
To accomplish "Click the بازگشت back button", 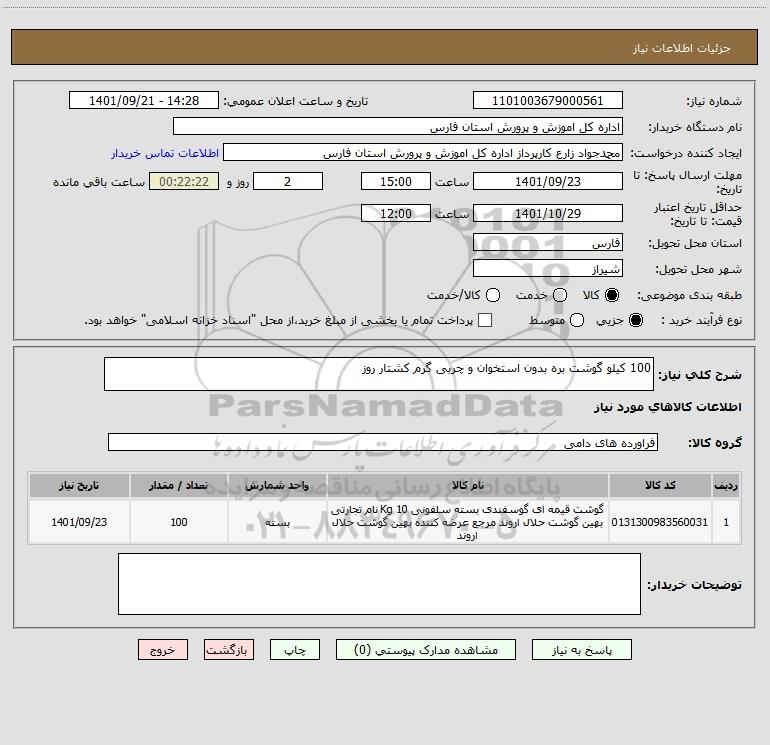I will [x=229, y=650].
